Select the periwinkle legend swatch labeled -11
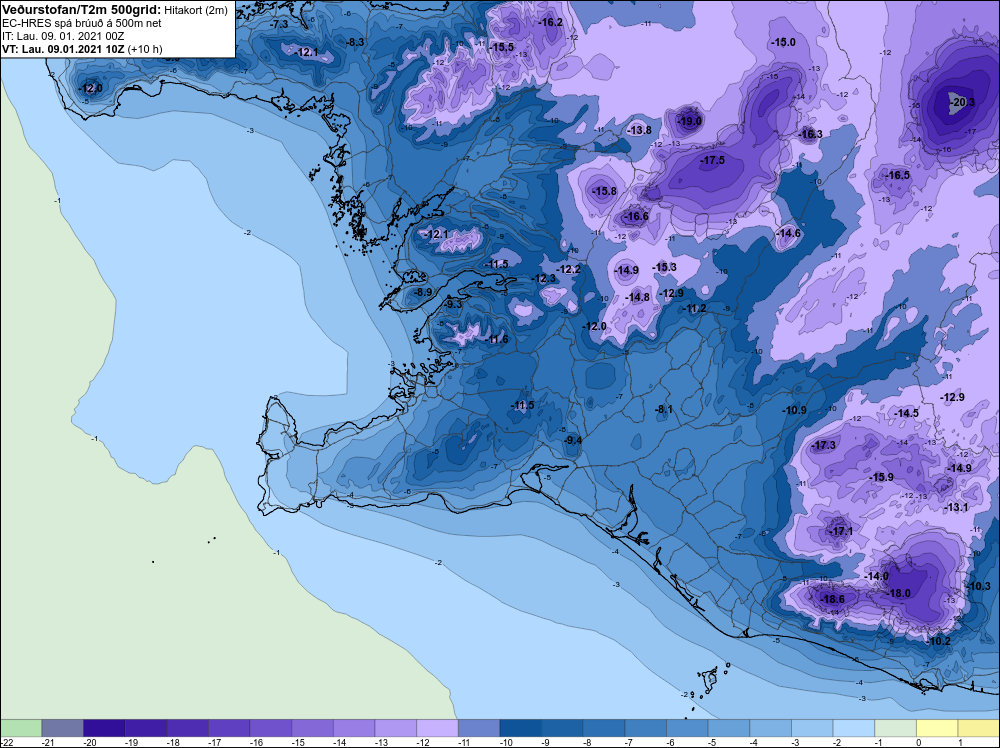This screenshot has height=748, width=1000. 479,728
